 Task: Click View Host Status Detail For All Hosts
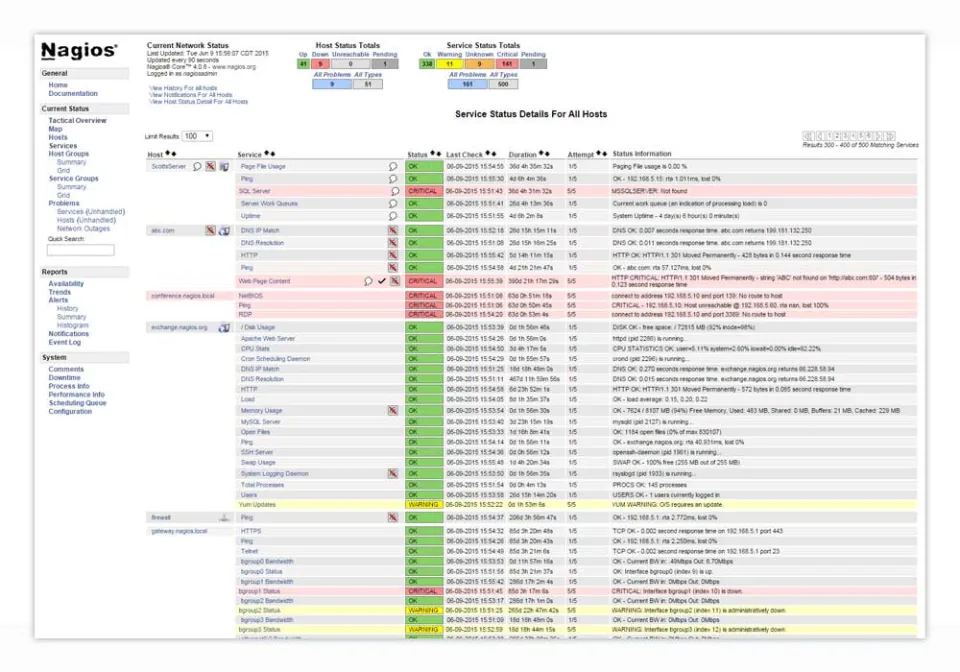pyautogui.click(x=198, y=102)
